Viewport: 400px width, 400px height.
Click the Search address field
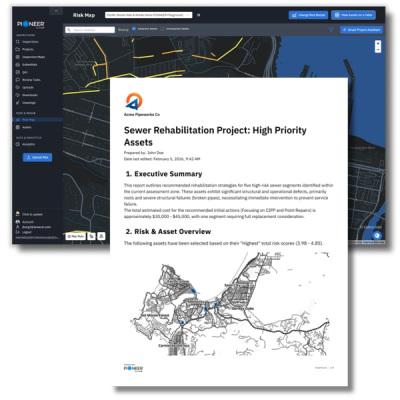[x=90, y=30]
